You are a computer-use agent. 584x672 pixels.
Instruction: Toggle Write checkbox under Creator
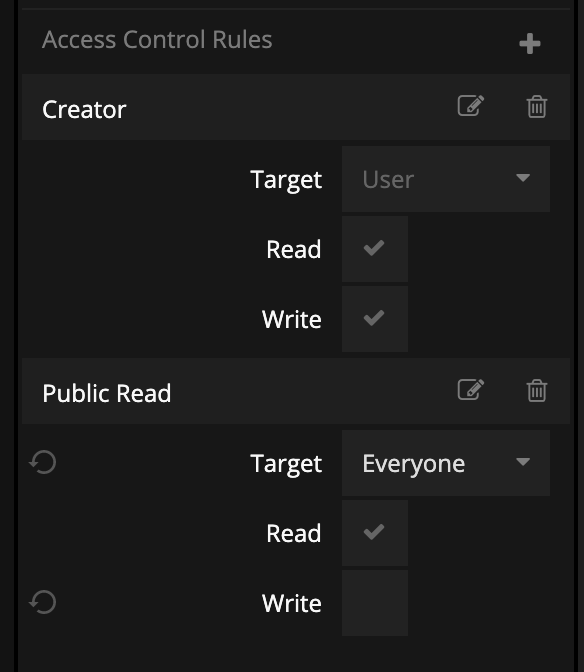[374, 319]
